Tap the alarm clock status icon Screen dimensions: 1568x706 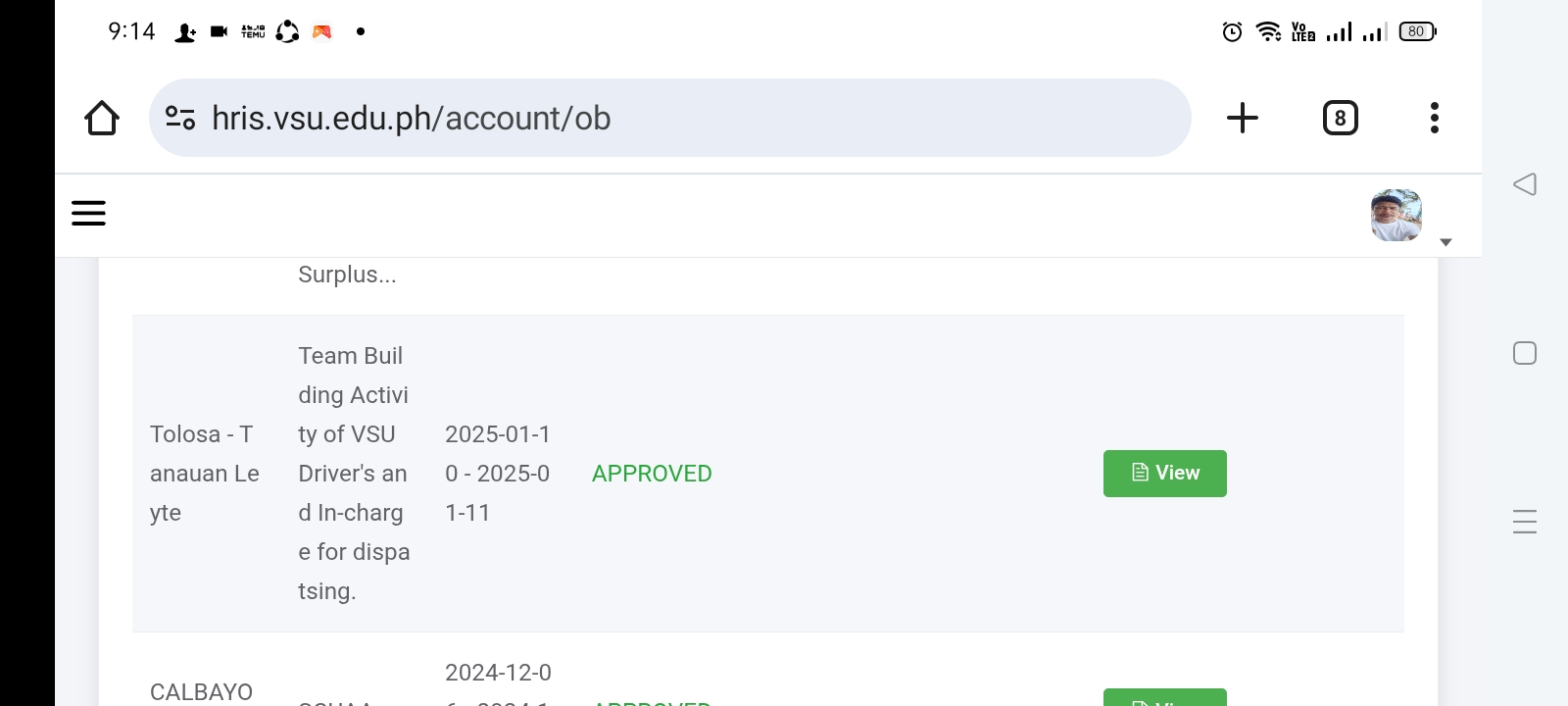tap(1232, 32)
